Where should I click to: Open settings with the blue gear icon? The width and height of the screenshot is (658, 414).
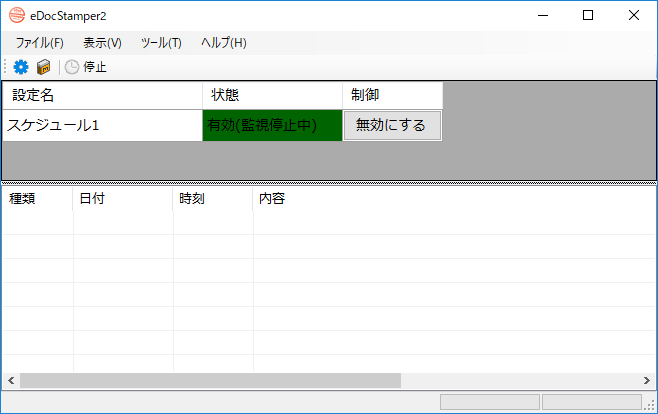point(21,67)
